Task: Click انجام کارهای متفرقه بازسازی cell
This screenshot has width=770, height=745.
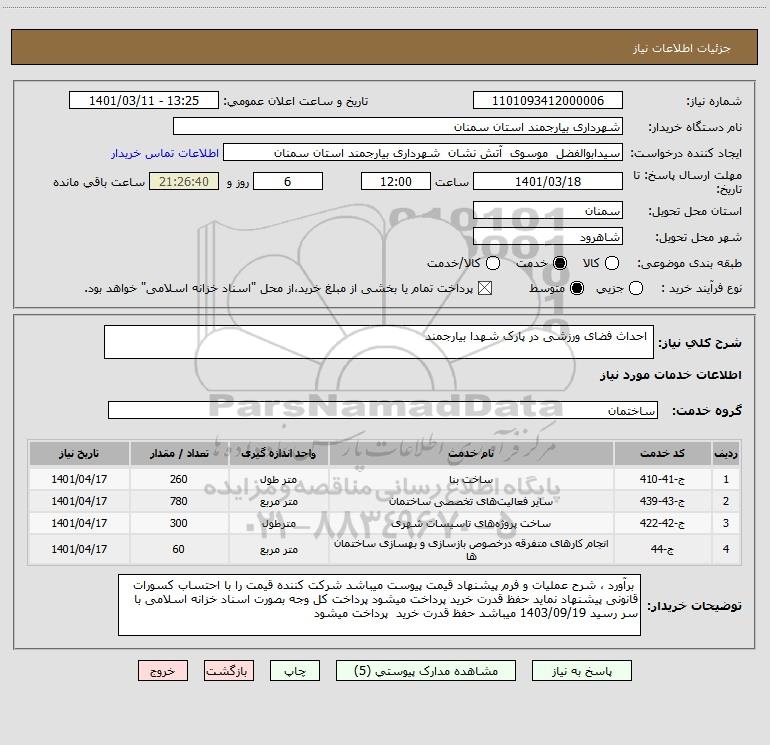Action: pos(471,550)
